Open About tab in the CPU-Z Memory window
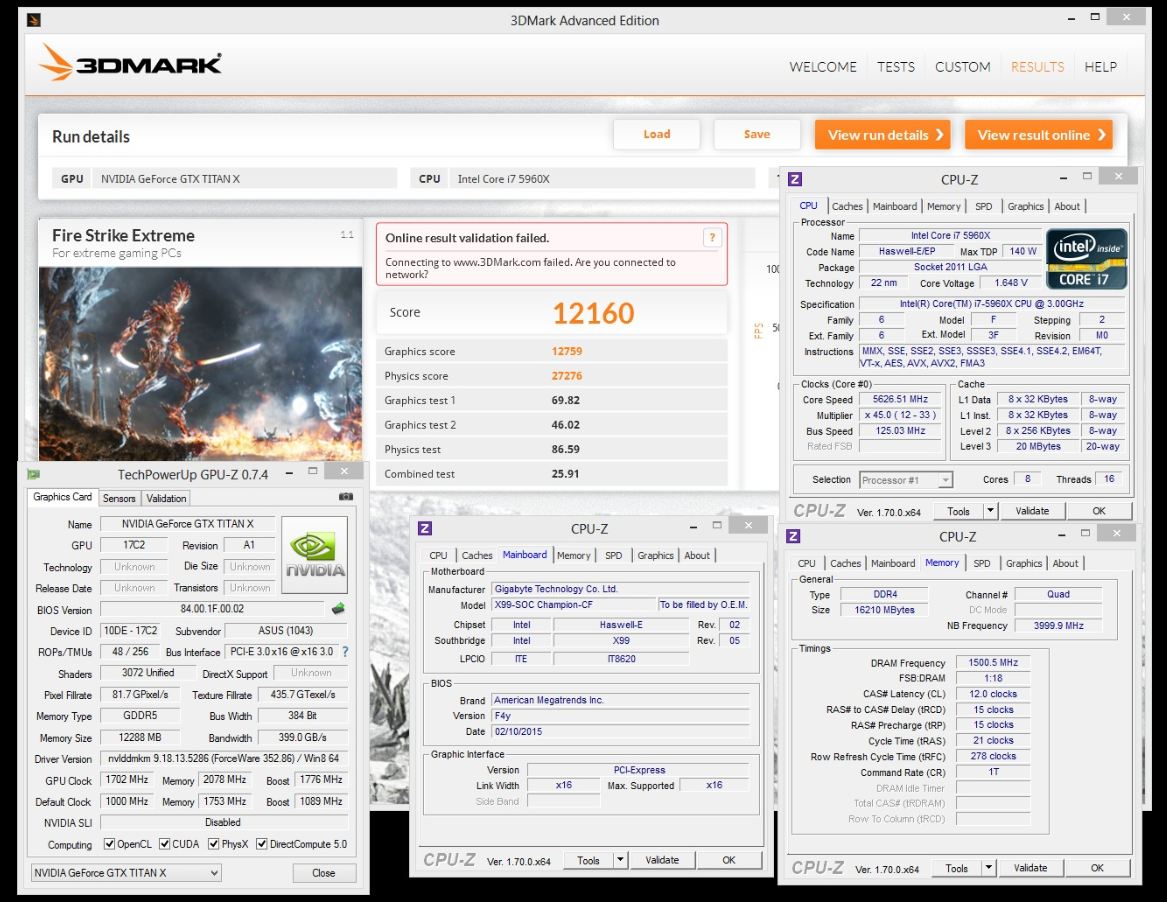 tap(1065, 563)
